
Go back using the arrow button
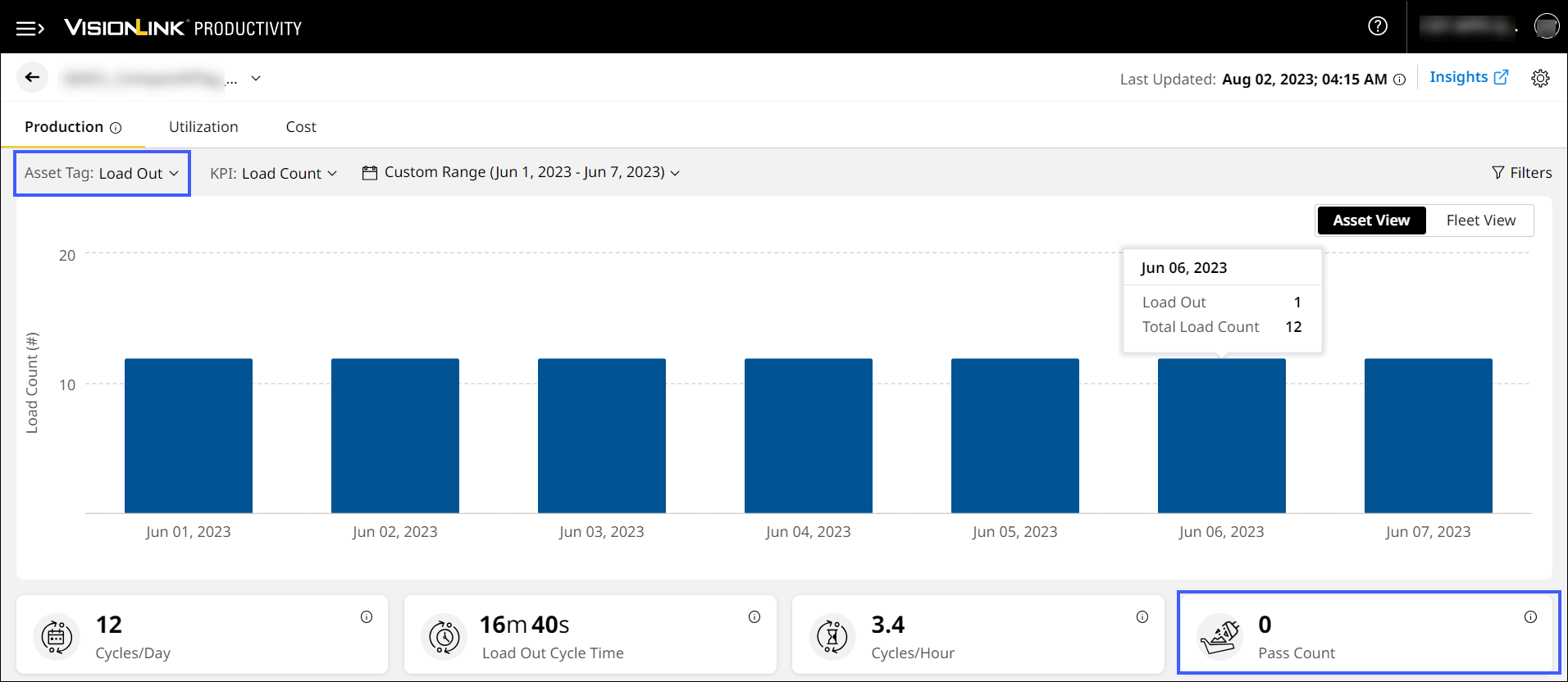coord(32,77)
